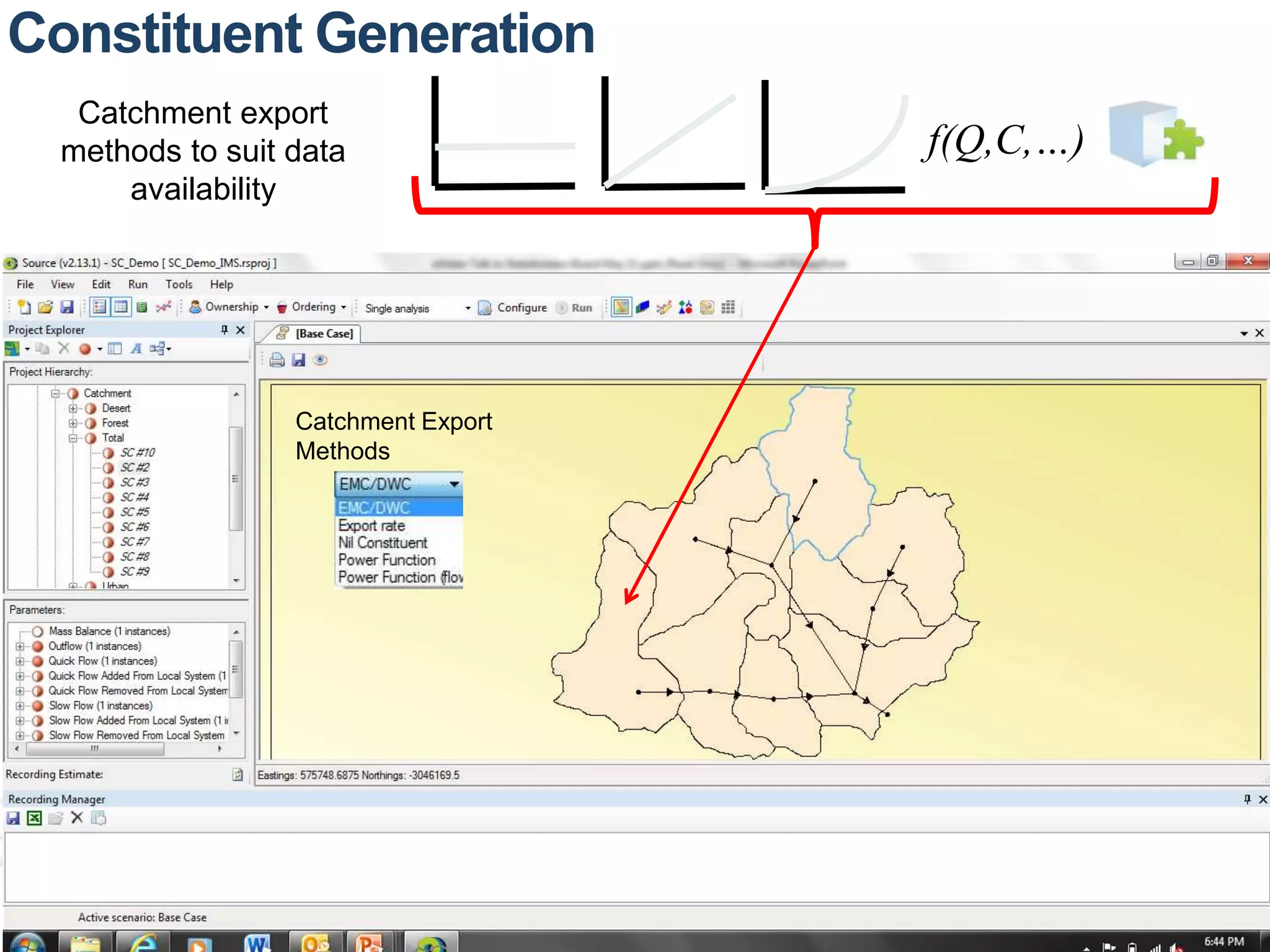Screen dimensions: 1270x952
Task: Open PowerPoint from the taskbar
Action: click(370, 943)
